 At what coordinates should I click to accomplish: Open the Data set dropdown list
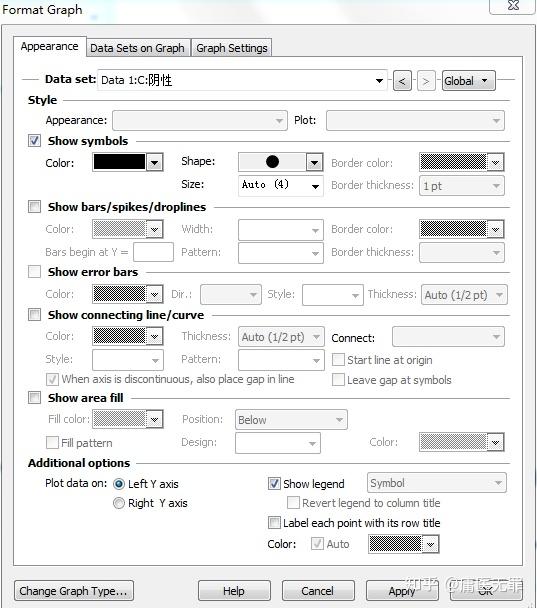(x=242, y=80)
